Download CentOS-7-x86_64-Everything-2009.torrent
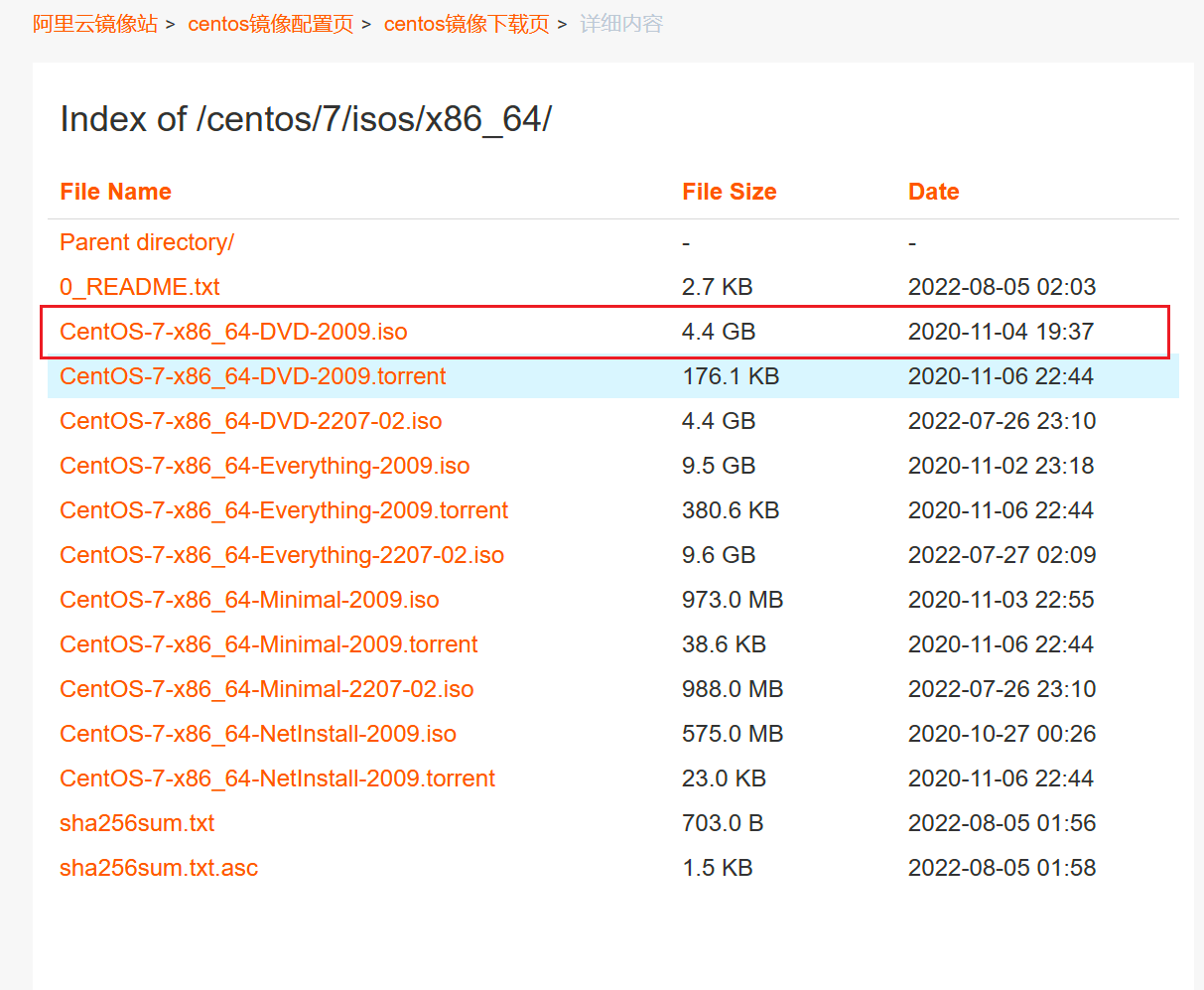 (x=284, y=510)
